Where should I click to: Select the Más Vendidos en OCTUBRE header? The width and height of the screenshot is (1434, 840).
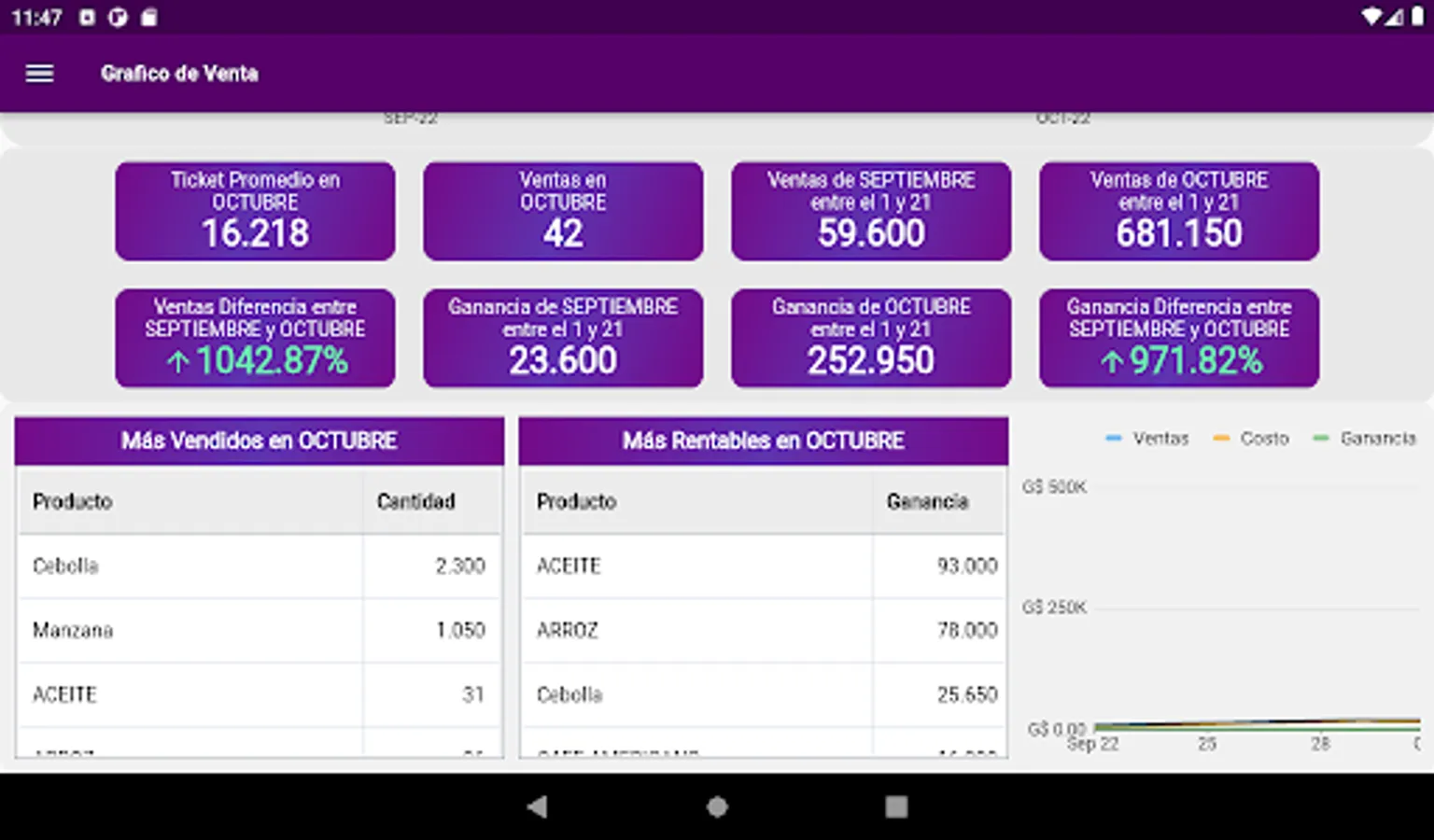pyautogui.click(x=260, y=441)
